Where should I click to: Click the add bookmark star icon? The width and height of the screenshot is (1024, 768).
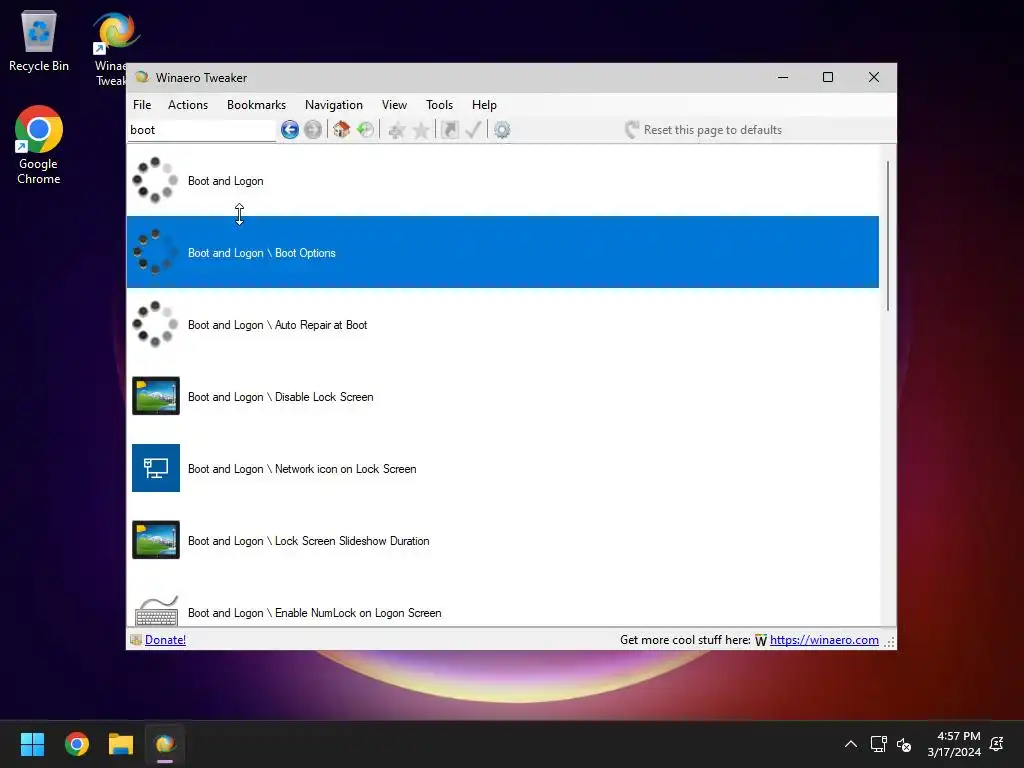(x=396, y=130)
